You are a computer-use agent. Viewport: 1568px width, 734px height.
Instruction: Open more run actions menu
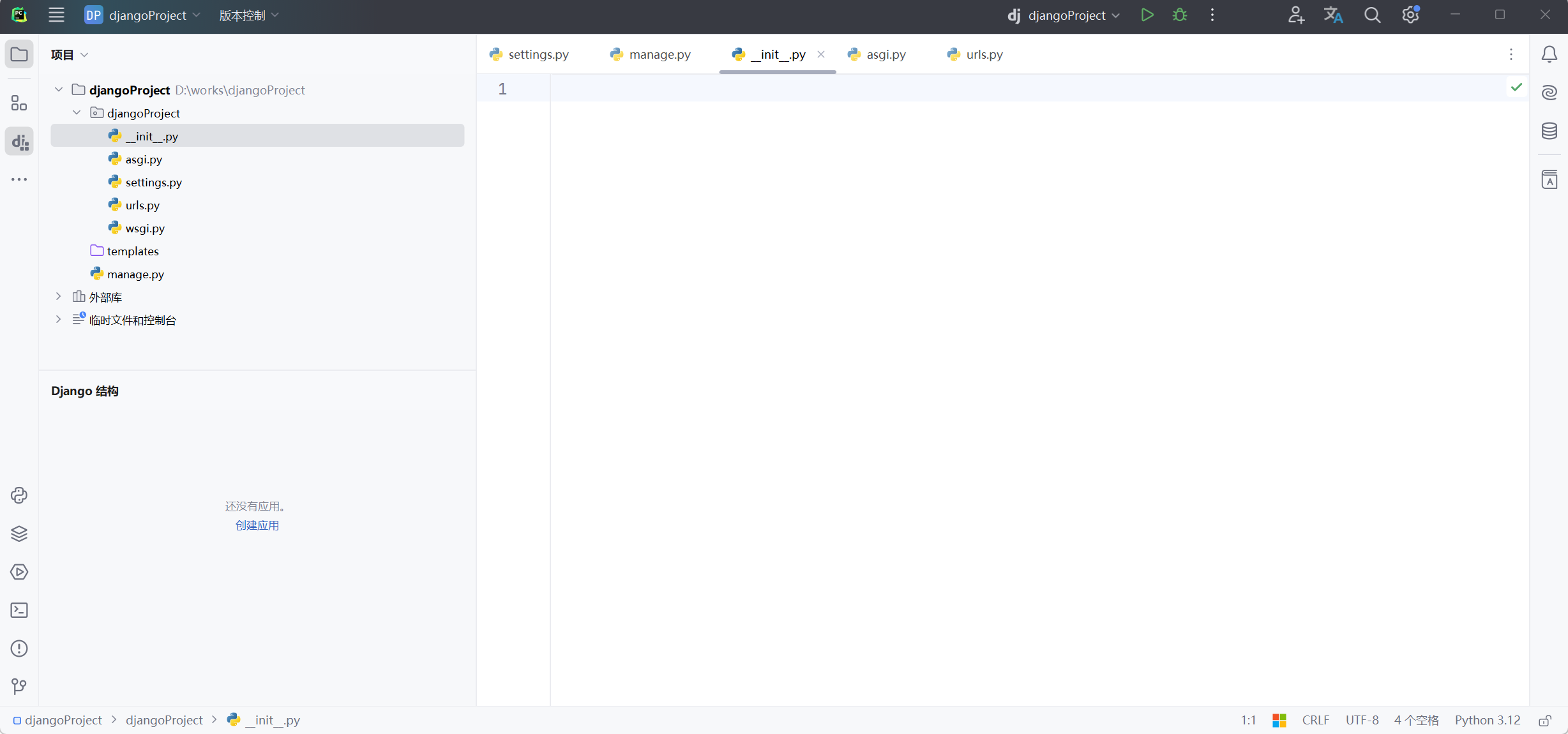click(x=1212, y=15)
